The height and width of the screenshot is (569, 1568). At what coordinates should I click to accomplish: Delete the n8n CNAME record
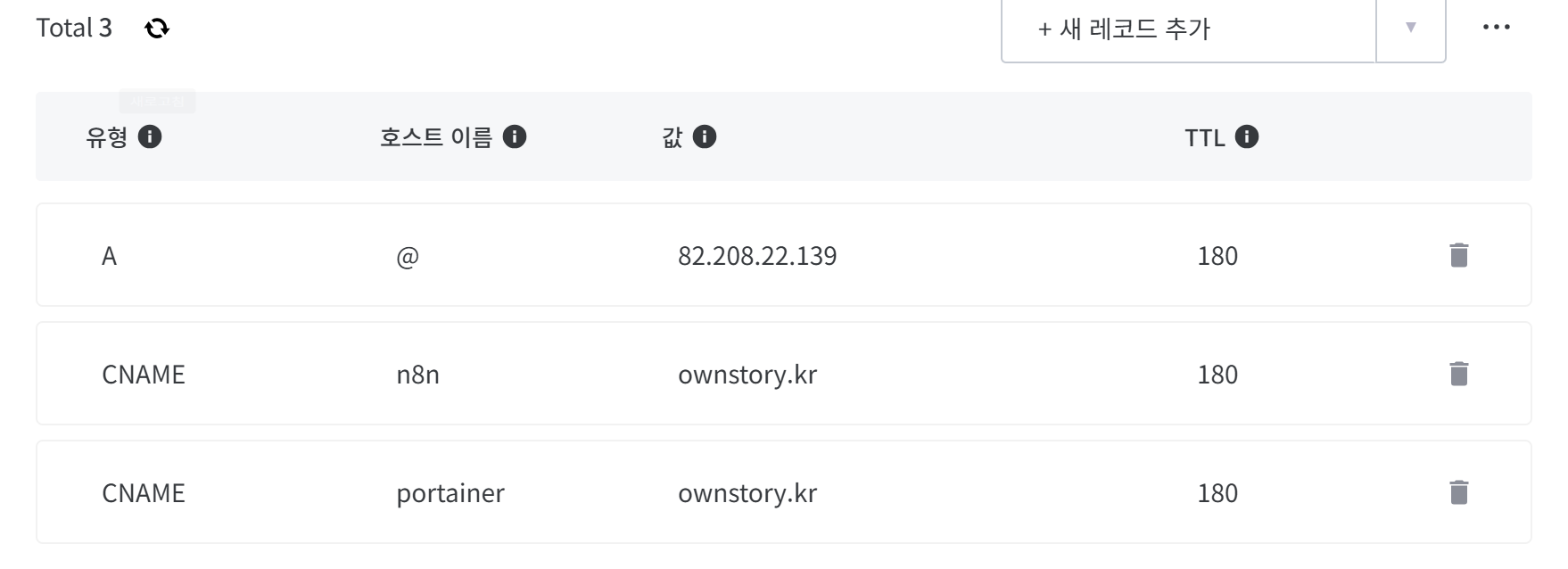[1458, 374]
